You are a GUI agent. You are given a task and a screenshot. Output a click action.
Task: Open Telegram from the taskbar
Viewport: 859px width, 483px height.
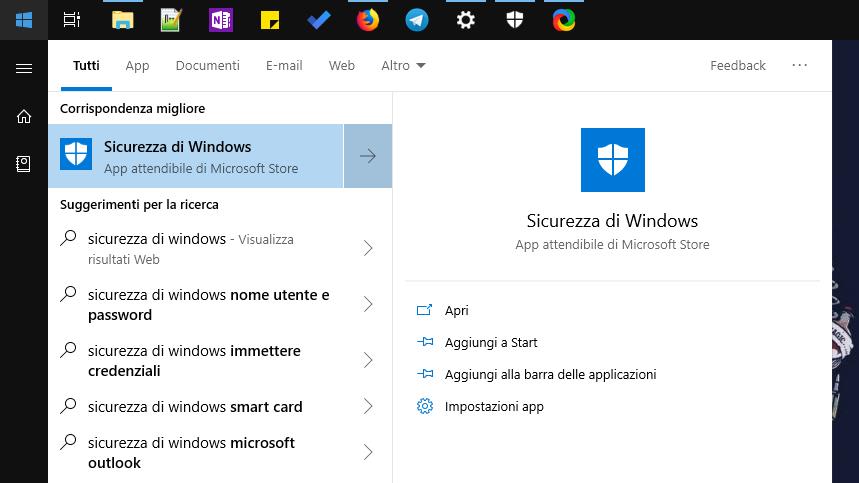click(x=417, y=20)
